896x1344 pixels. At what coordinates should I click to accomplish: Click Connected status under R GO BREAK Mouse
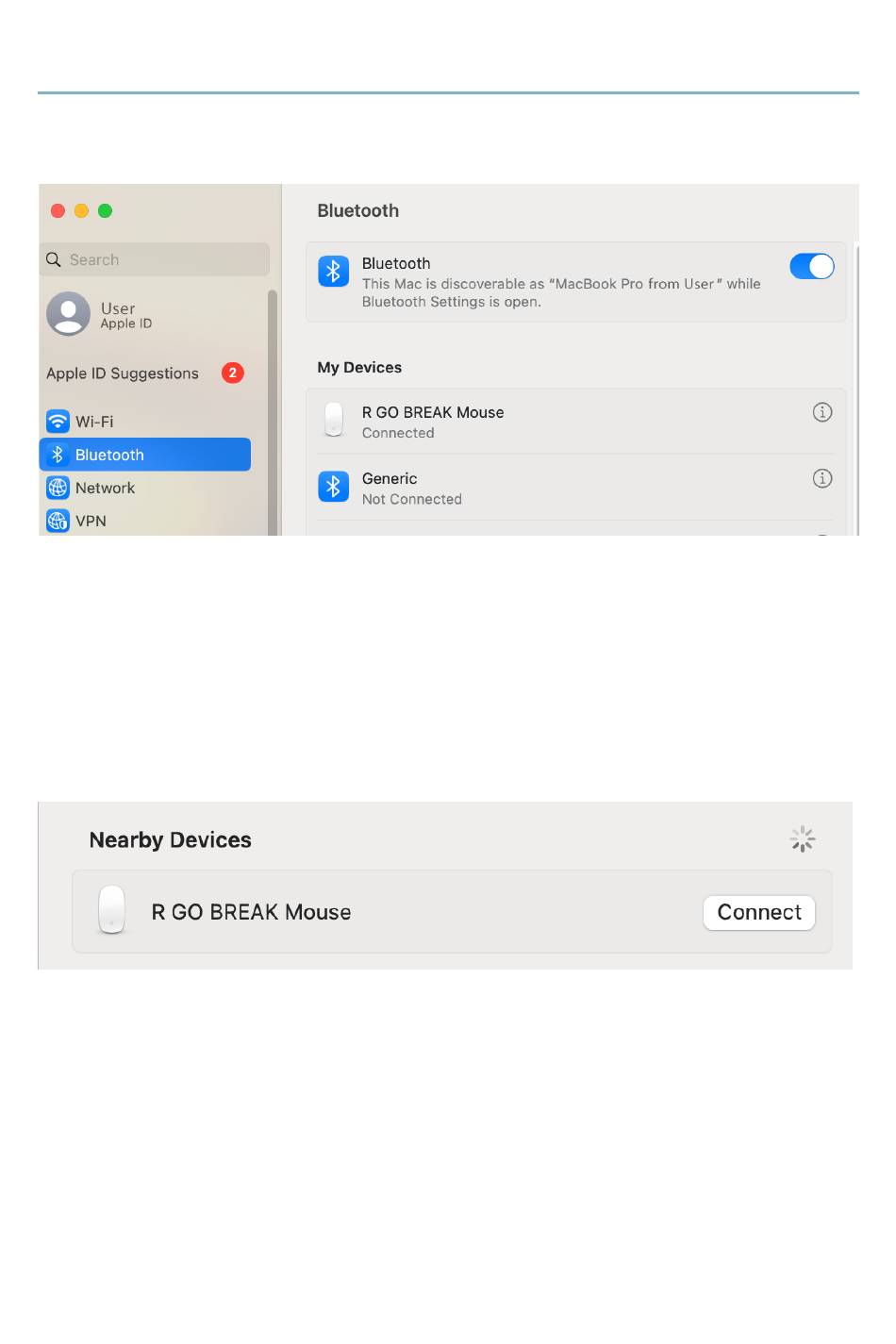tap(398, 433)
